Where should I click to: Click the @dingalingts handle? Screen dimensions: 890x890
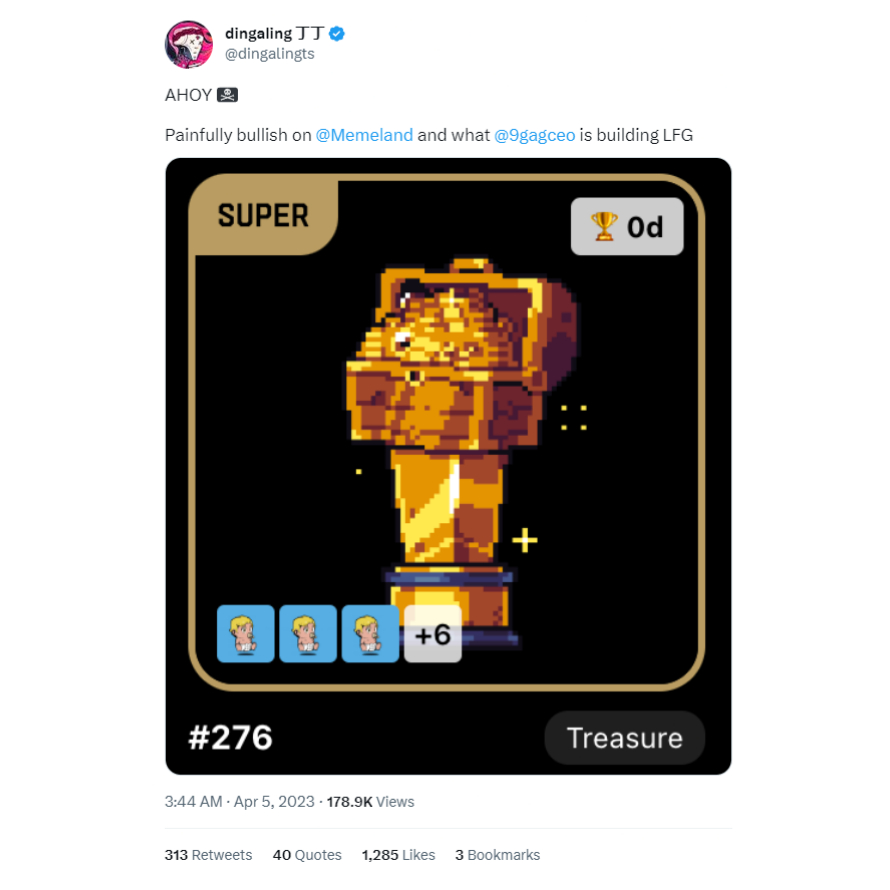pyautogui.click(x=270, y=54)
